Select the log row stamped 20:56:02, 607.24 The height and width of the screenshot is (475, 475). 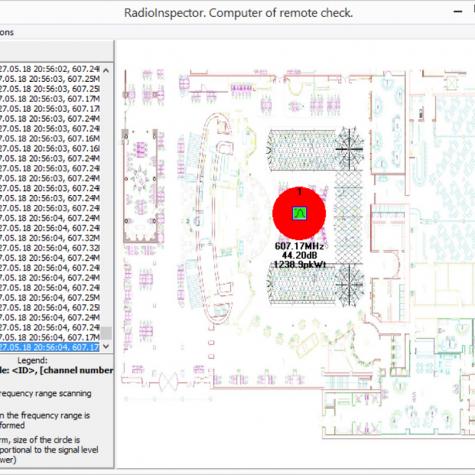pos(50,69)
